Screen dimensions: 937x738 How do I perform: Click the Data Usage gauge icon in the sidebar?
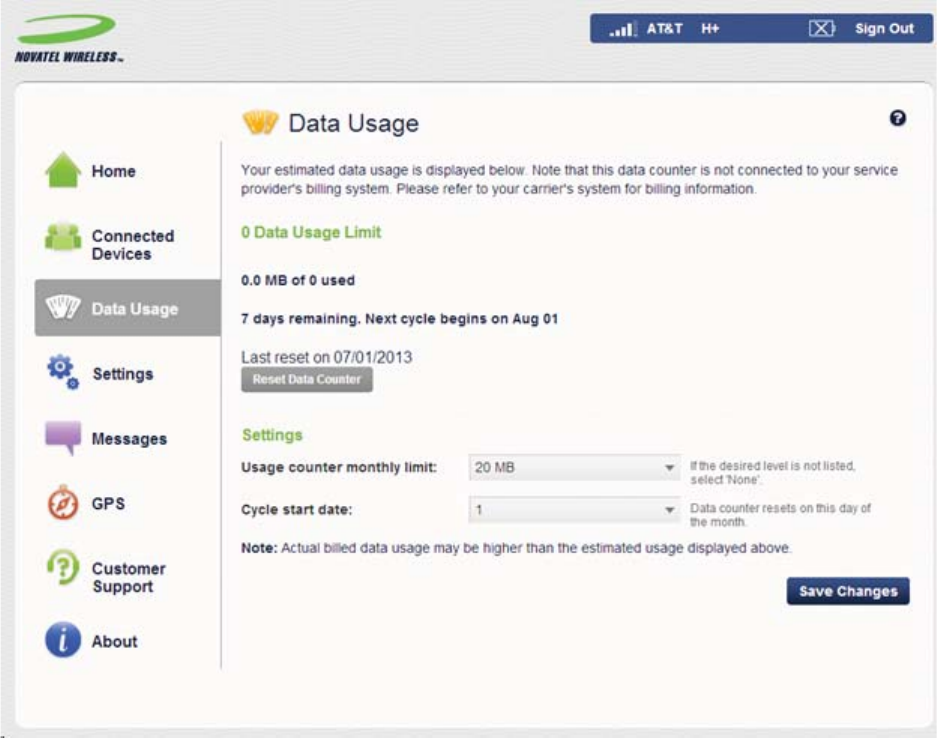click(x=63, y=307)
